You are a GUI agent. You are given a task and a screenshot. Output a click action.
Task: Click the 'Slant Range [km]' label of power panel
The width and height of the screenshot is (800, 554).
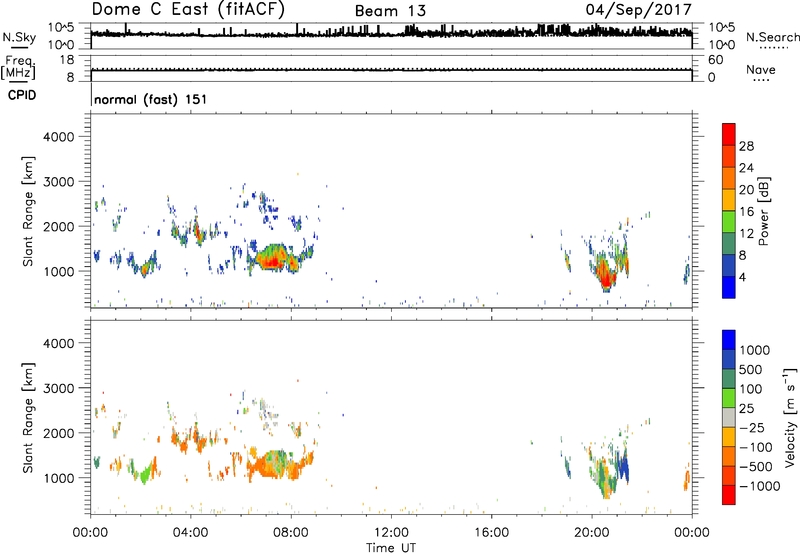point(28,211)
